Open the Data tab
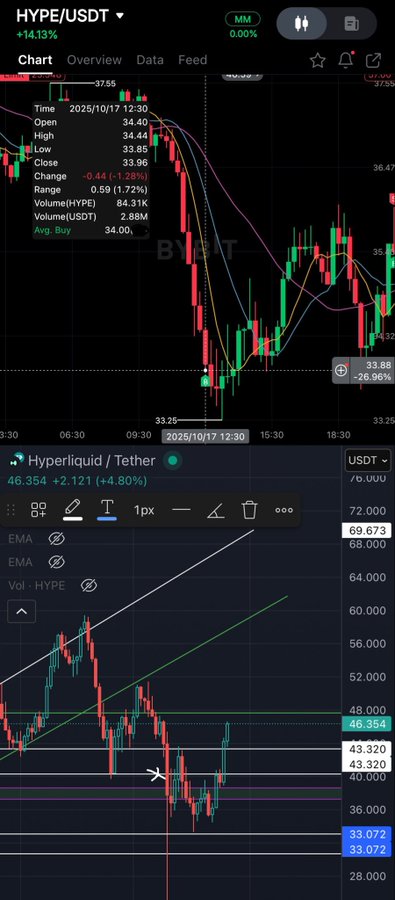Screen dimensions: 395x900 click(x=150, y=60)
